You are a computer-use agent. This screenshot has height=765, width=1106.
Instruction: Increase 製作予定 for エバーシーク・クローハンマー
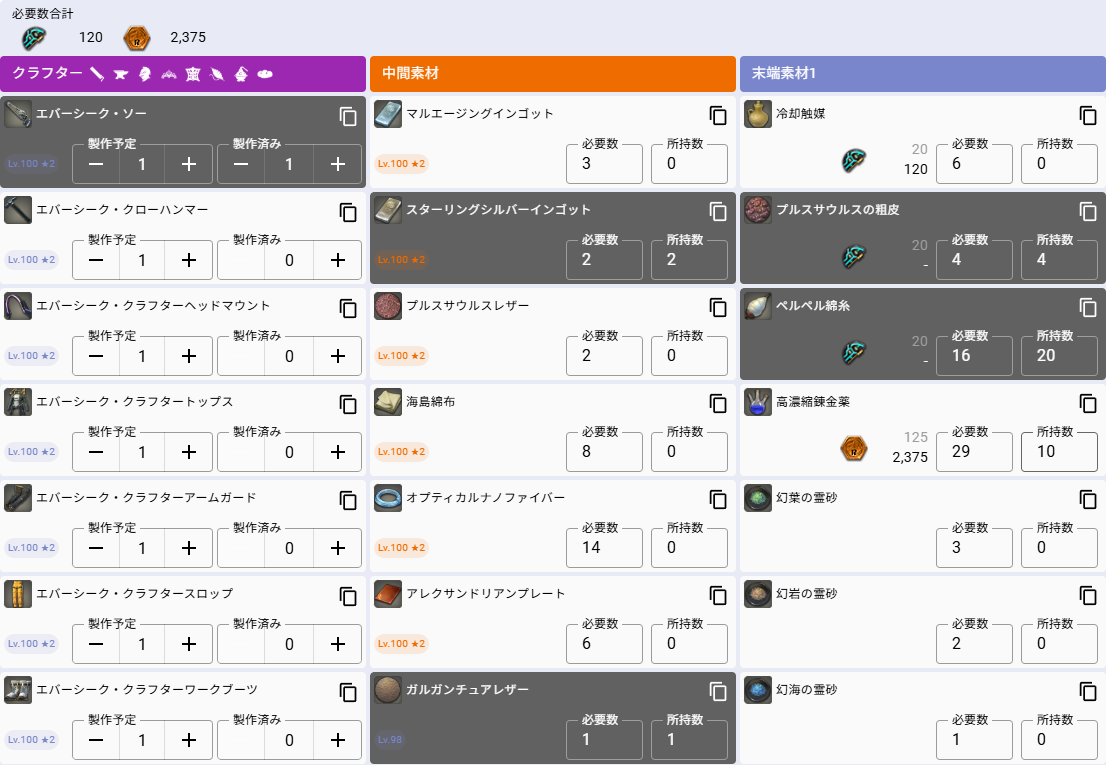(x=188, y=259)
